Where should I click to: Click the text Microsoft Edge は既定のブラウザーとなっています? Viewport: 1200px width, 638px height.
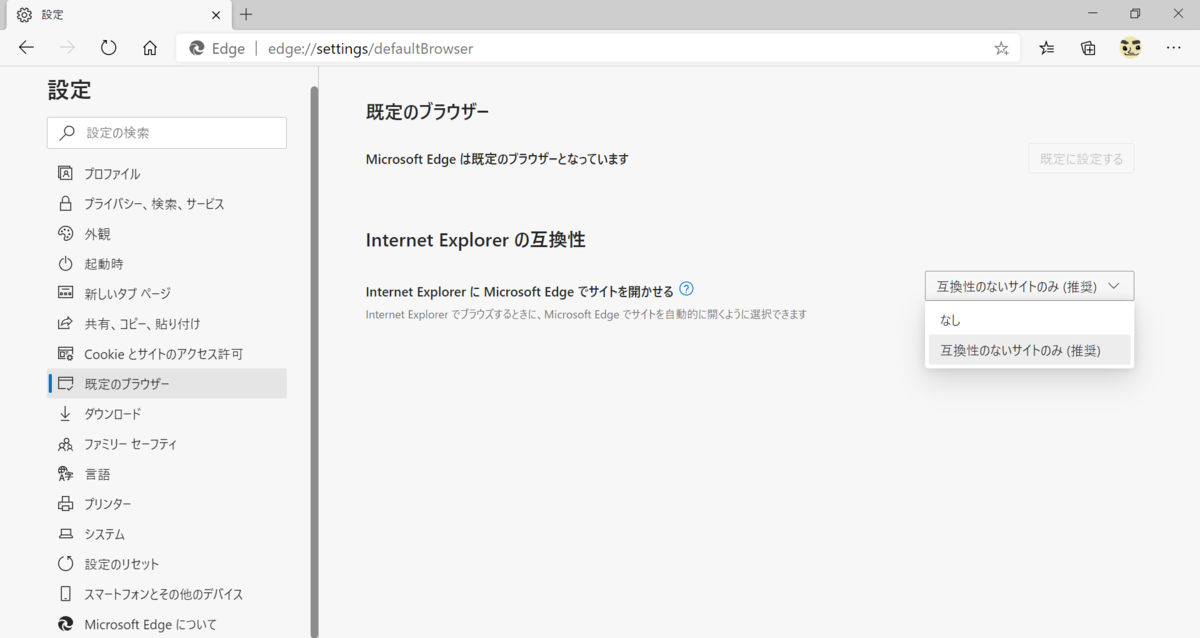coord(497,158)
